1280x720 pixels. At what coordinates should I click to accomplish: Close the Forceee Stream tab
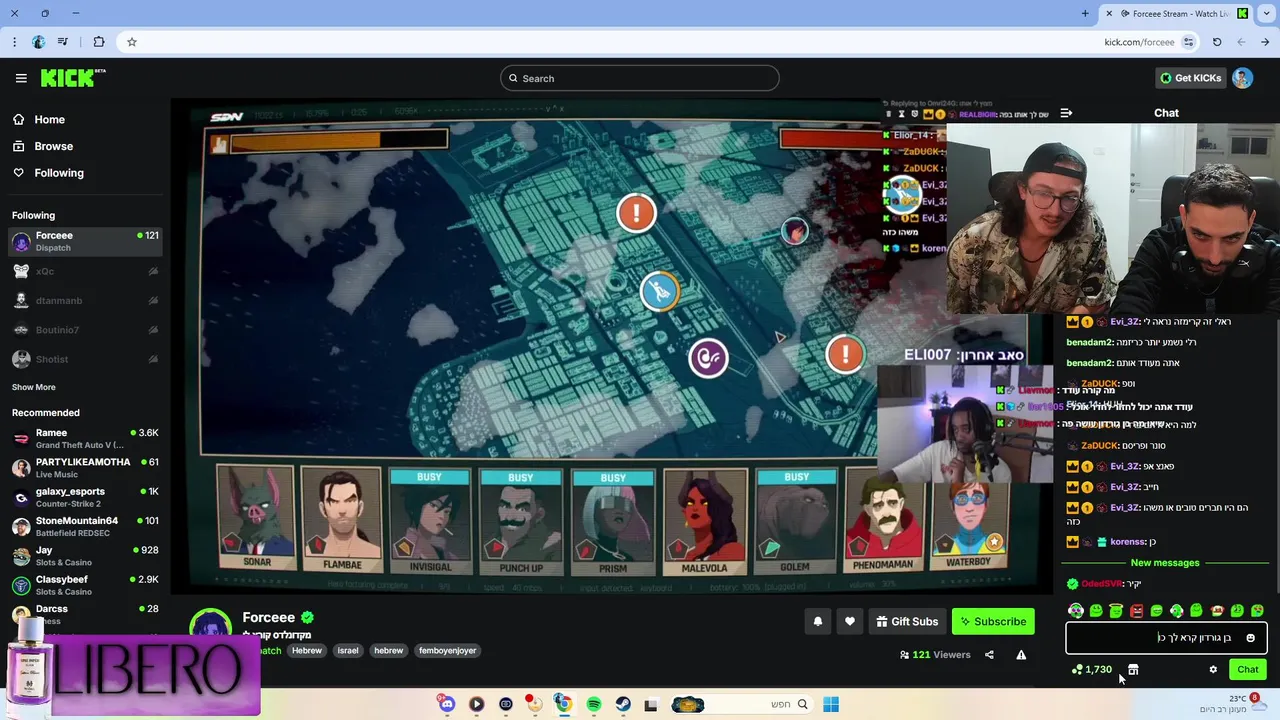pyautogui.click(x=1109, y=14)
